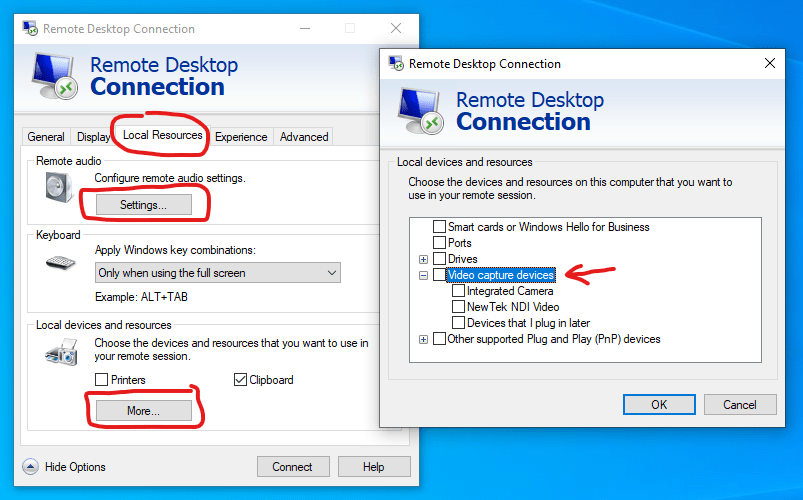803x500 pixels.
Task: Enable the Printers checkbox
Action: coord(101,380)
